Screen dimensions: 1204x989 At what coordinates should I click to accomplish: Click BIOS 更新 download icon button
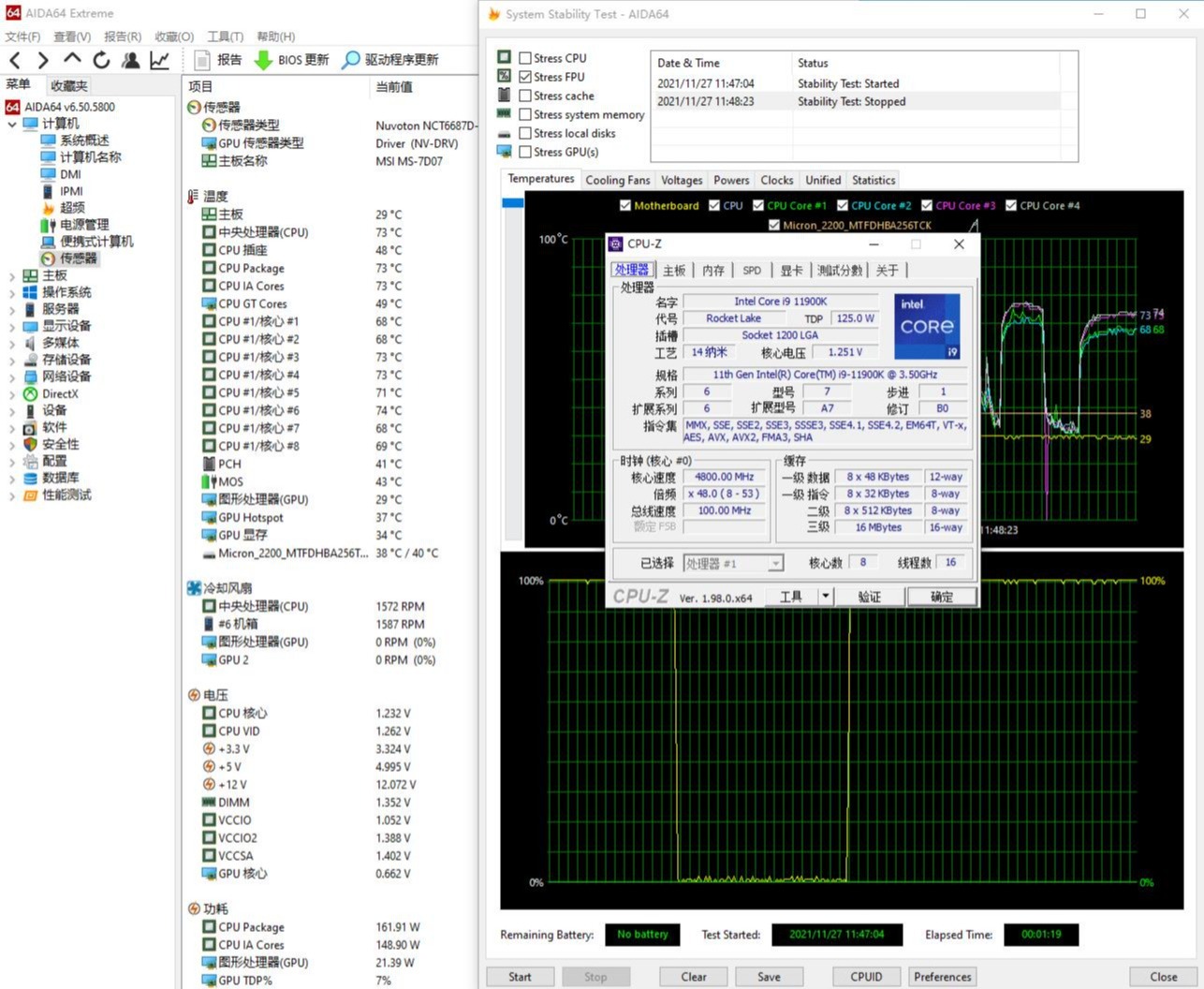click(291, 60)
